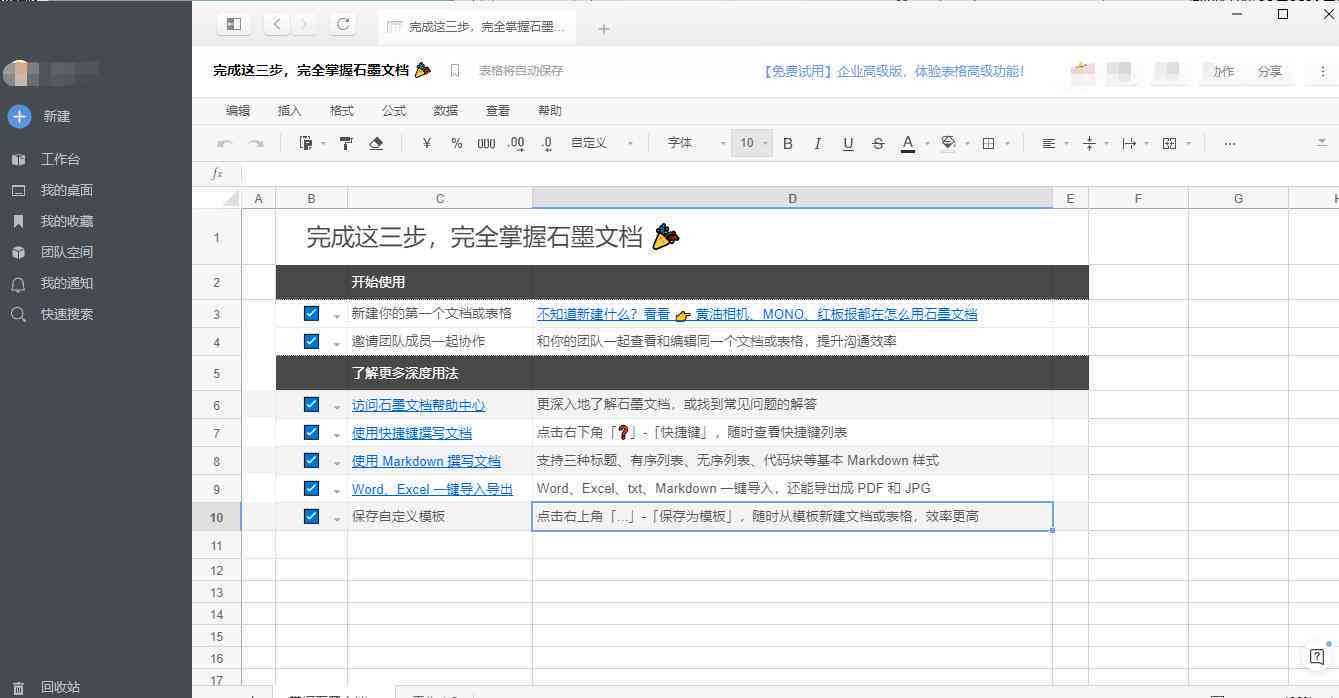Open the 【免费试用】企业高级版 promo link
The width and height of the screenshot is (1339, 698).
click(x=892, y=71)
